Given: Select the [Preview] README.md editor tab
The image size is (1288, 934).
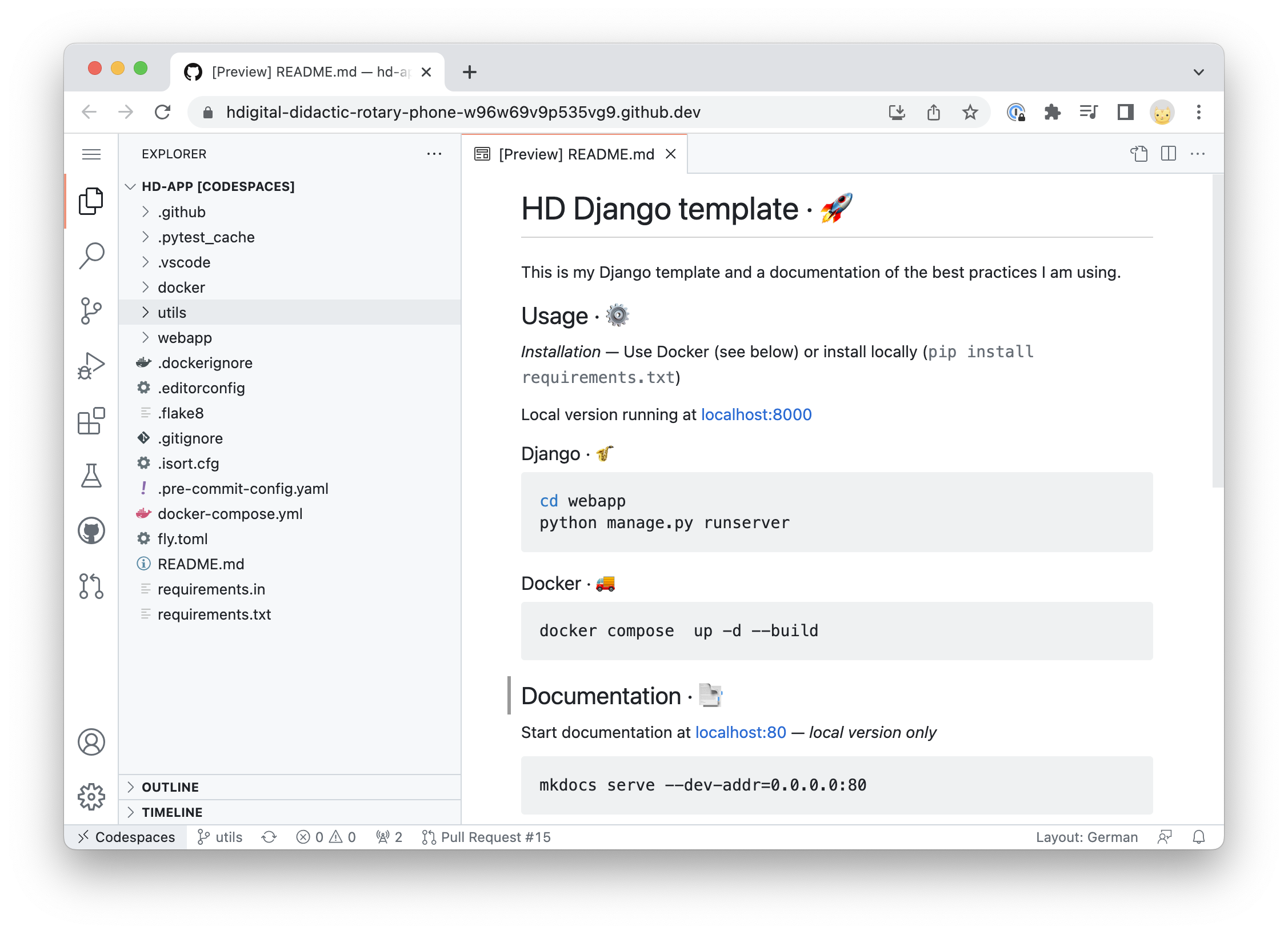Looking at the screenshot, I should [574, 154].
